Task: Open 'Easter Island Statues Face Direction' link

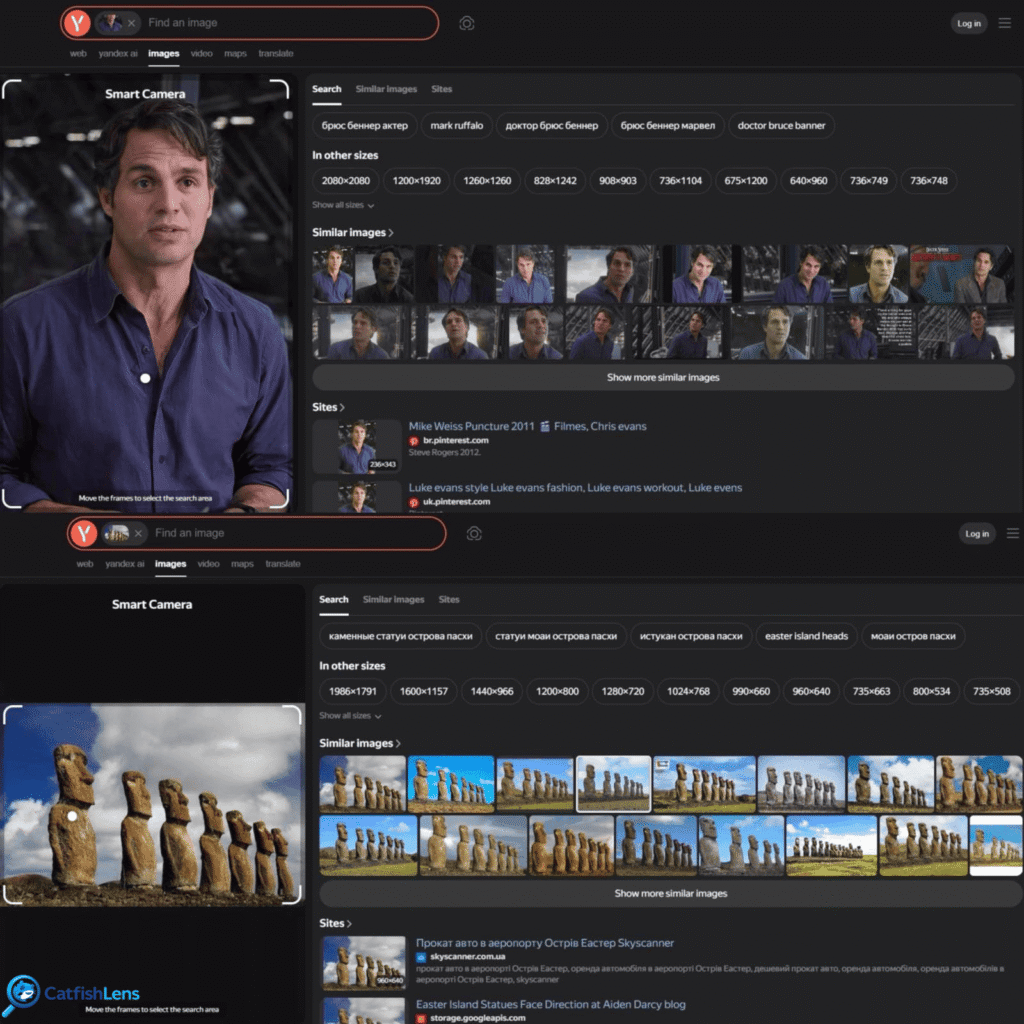Action: (551, 1004)
